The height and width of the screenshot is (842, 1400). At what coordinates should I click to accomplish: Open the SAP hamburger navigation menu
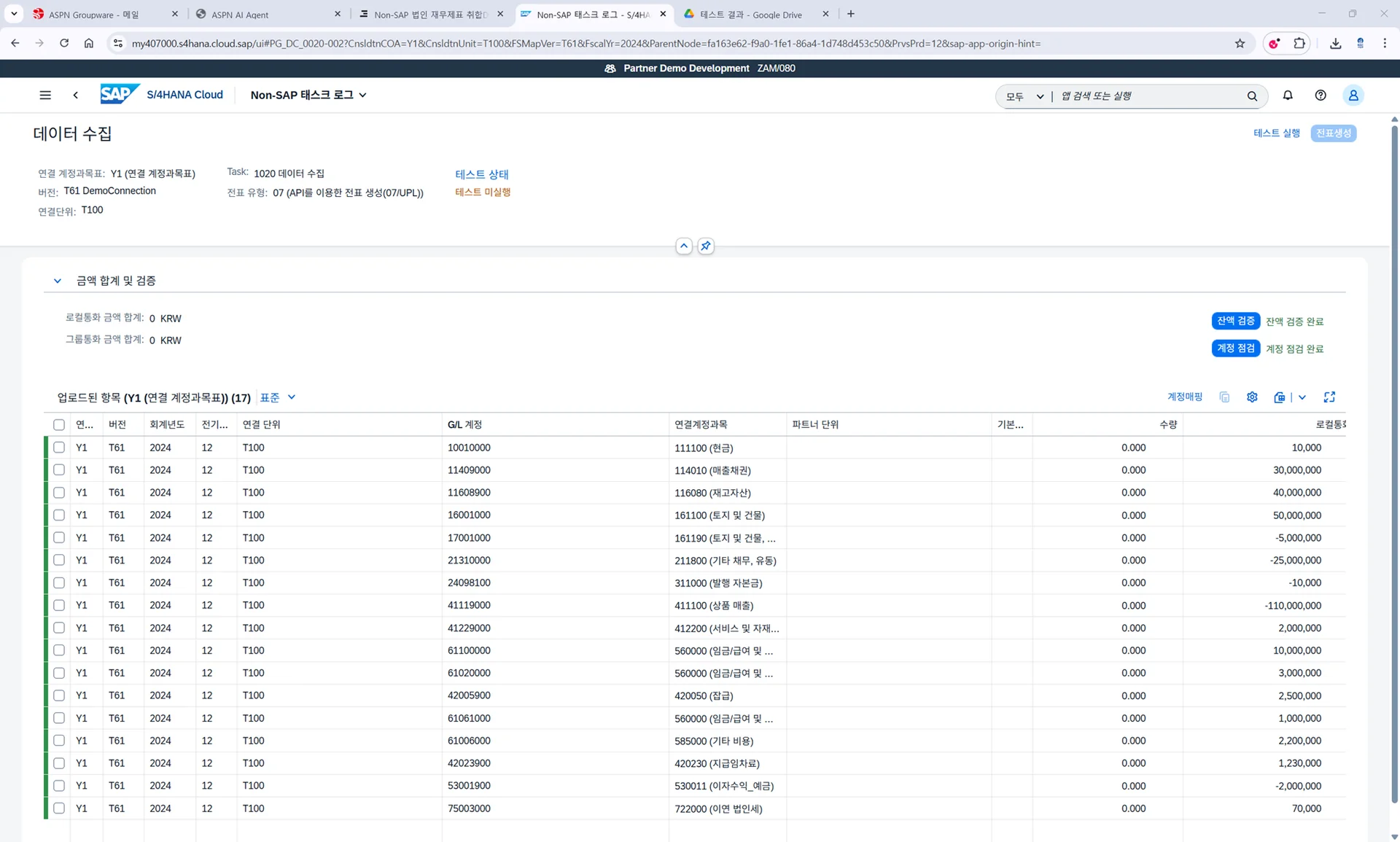point(45,95)
